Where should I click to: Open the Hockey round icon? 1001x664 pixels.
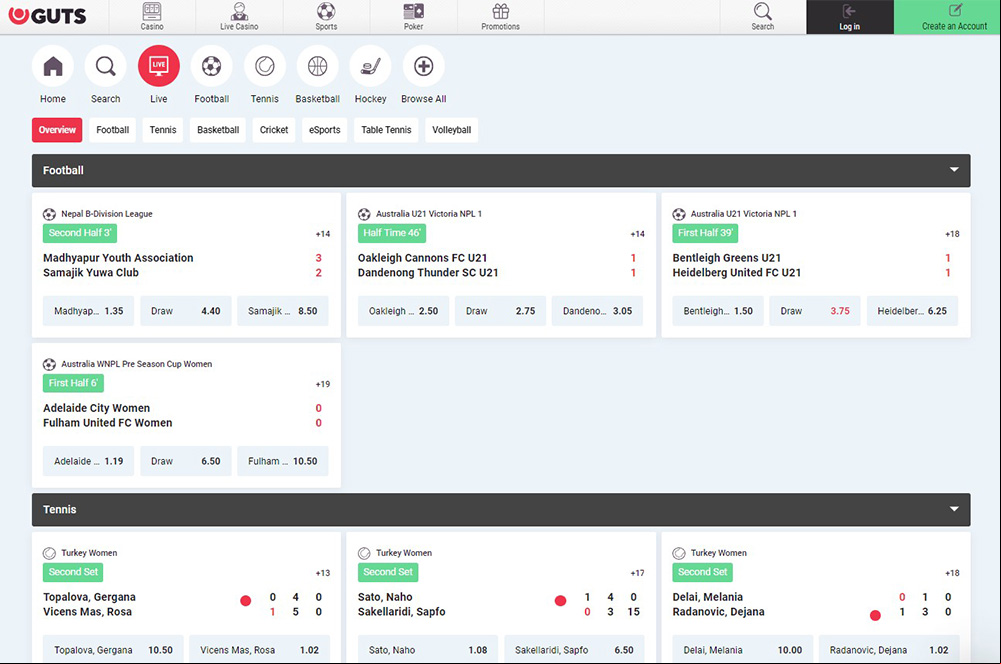pyautogui.click(x=370, y=66)
